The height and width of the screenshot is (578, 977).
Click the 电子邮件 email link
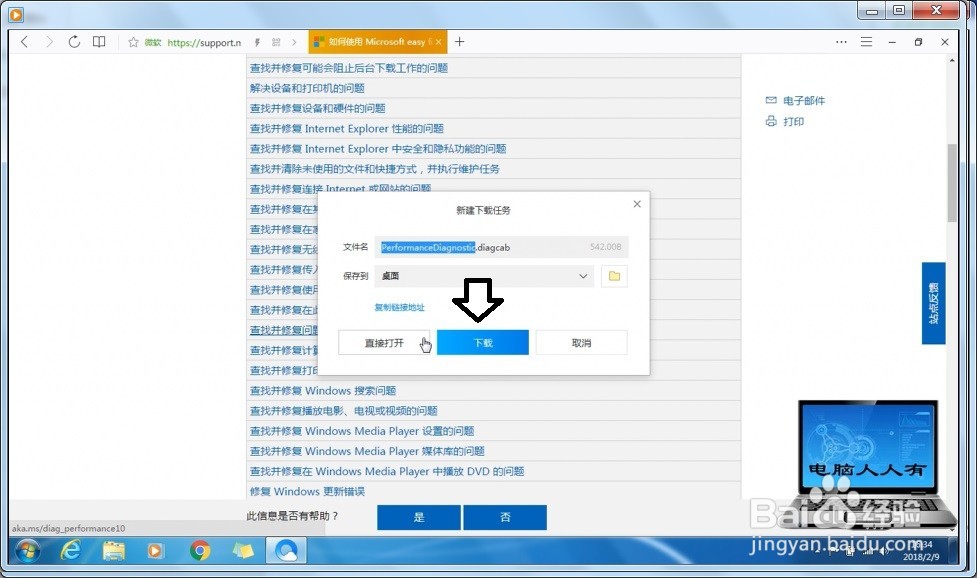click(795, 100)
